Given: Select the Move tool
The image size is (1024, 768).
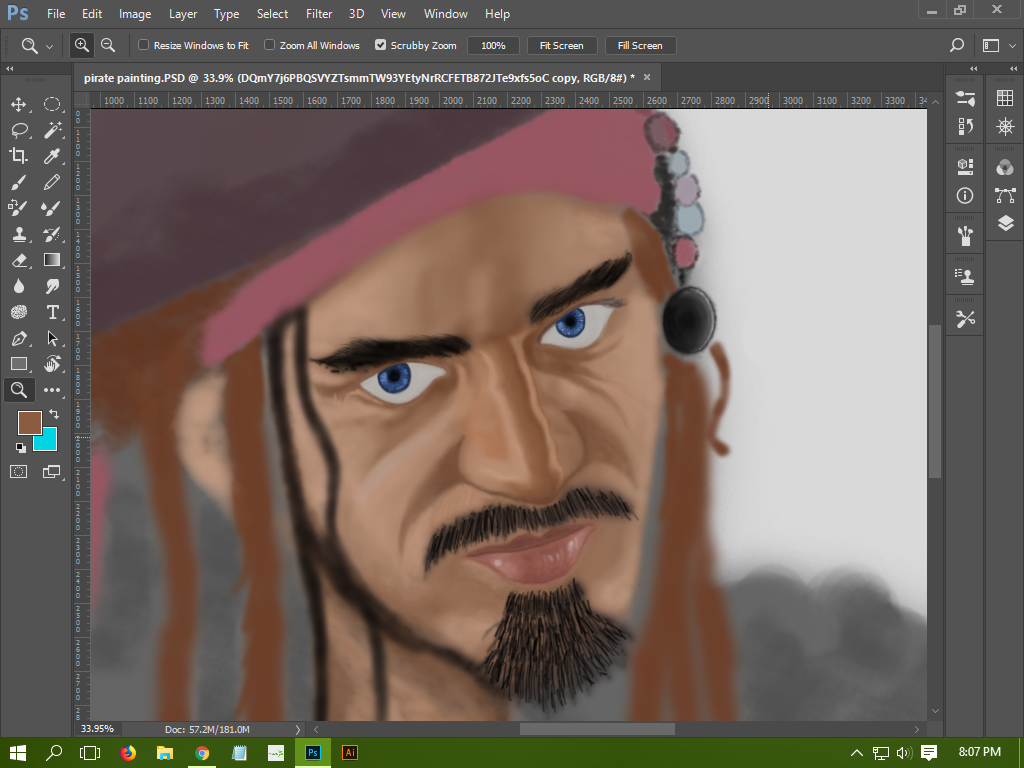Looking at the screenshot, I should click(18, 105).
